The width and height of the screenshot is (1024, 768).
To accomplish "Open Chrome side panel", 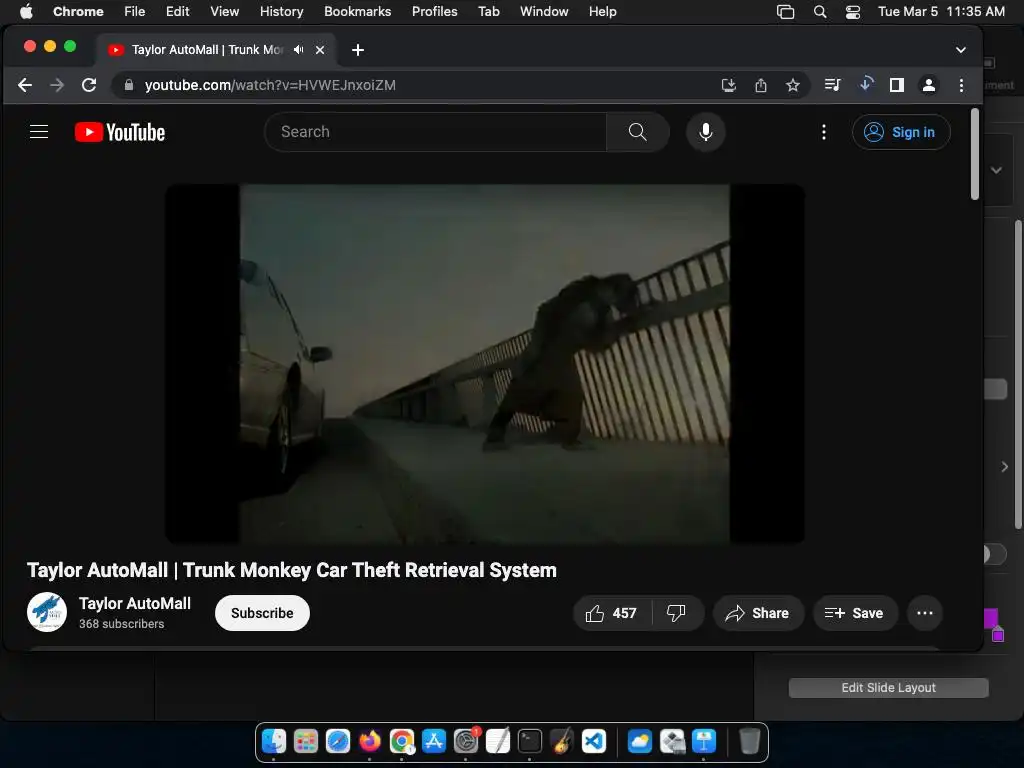I will 897,85.
